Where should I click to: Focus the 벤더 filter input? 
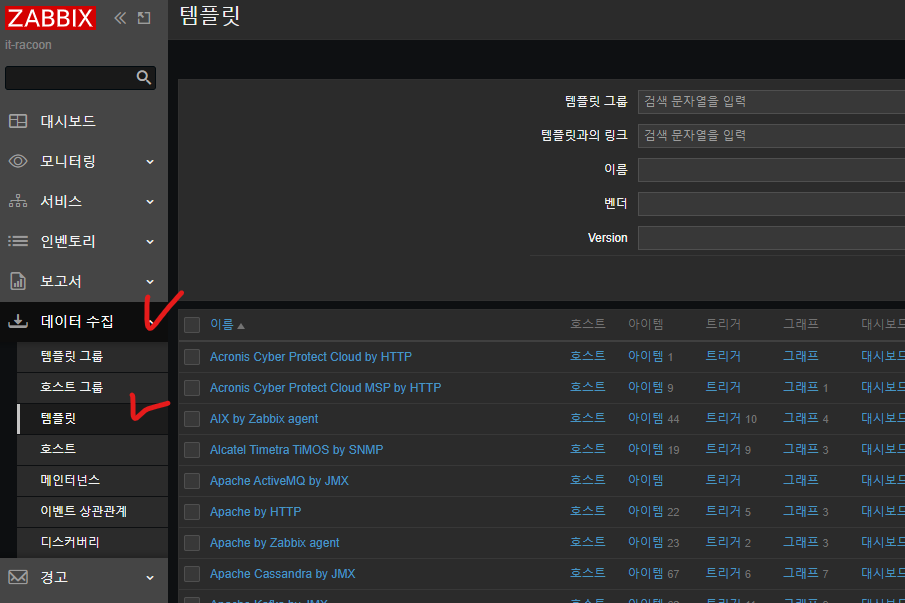771,204
